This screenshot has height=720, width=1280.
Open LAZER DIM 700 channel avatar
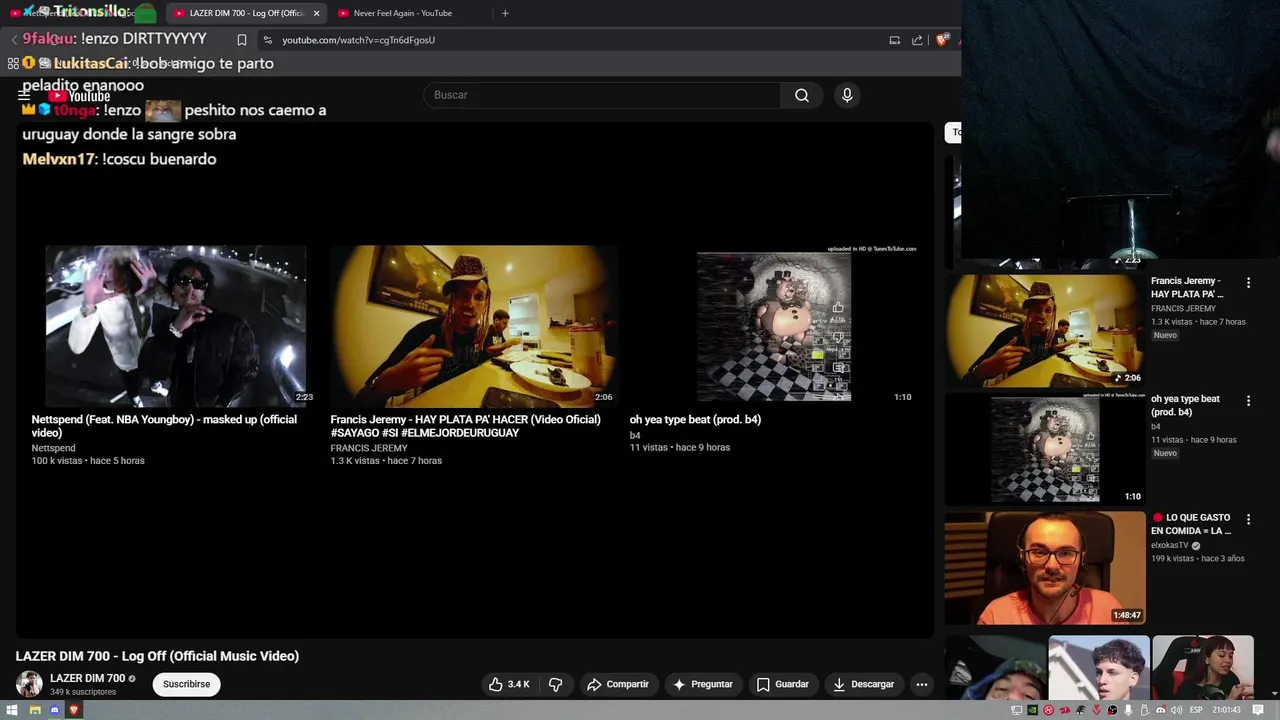(29, 684)
